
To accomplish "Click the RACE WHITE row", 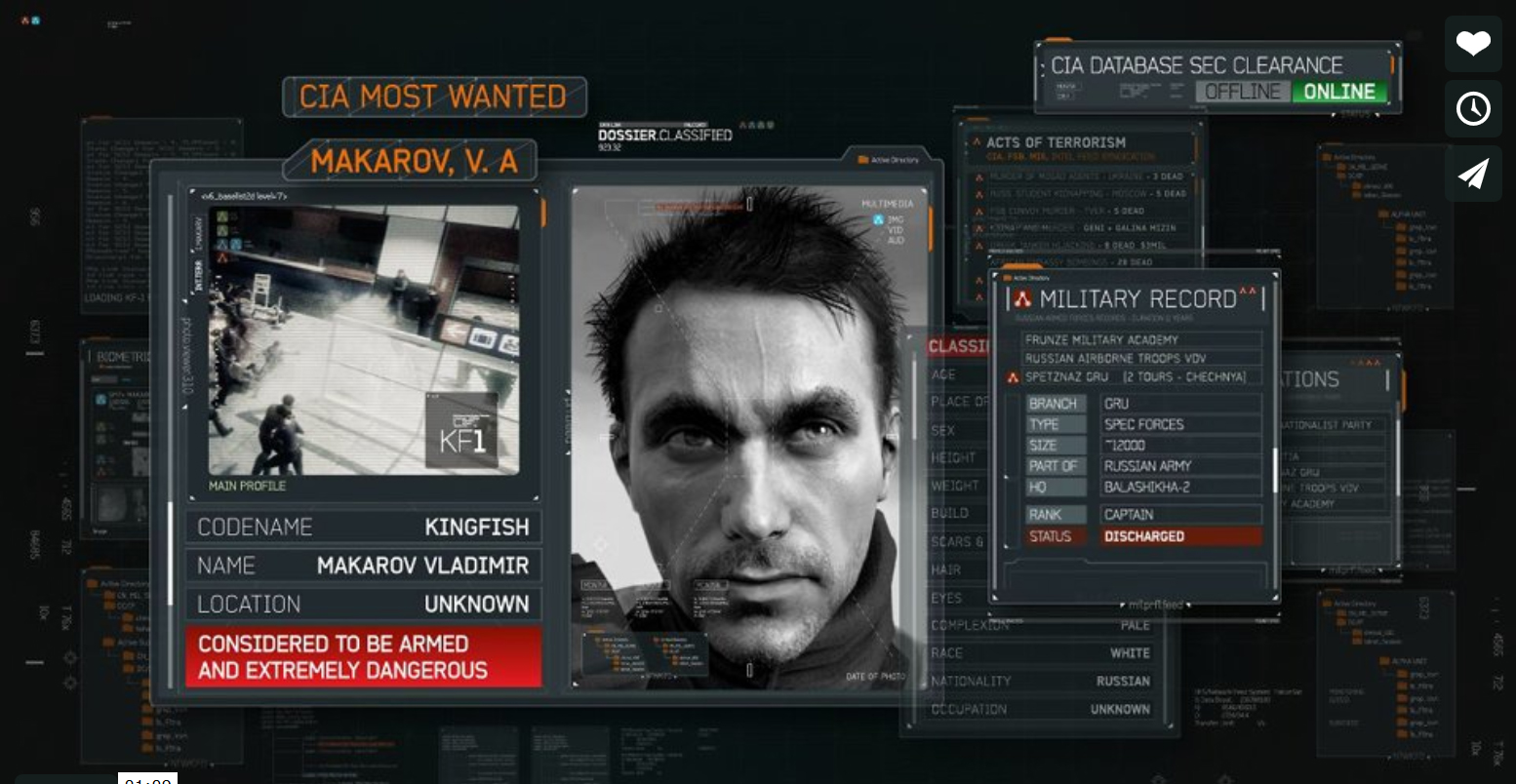I will tap(1040, 653).
